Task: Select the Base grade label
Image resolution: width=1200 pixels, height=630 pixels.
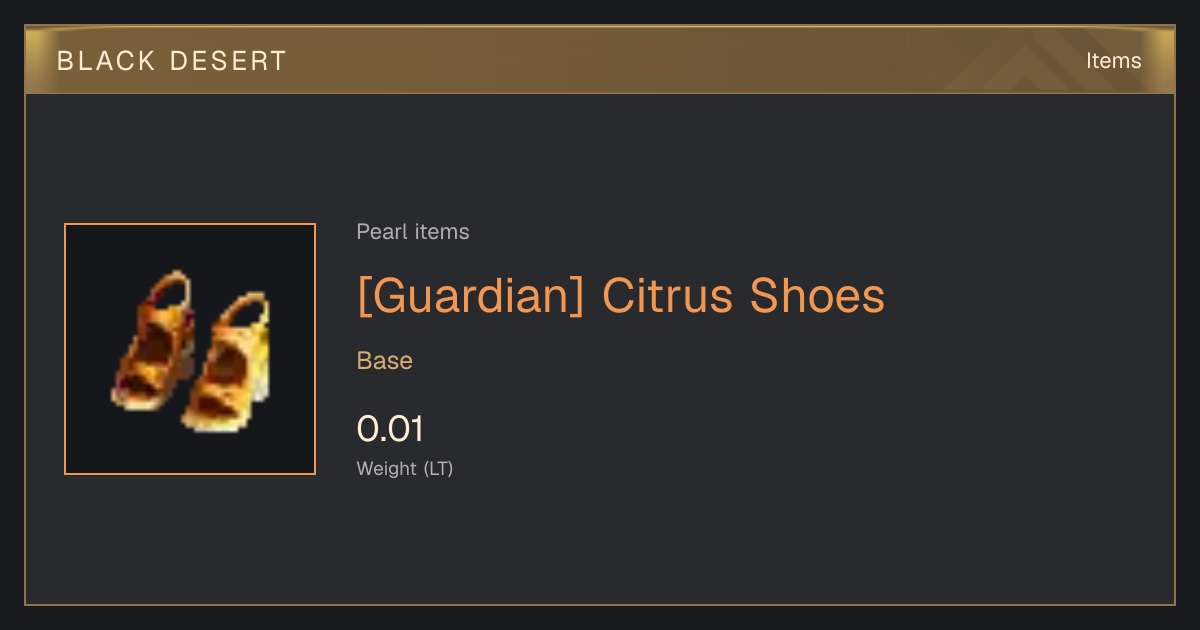Action: pos(385,361)
